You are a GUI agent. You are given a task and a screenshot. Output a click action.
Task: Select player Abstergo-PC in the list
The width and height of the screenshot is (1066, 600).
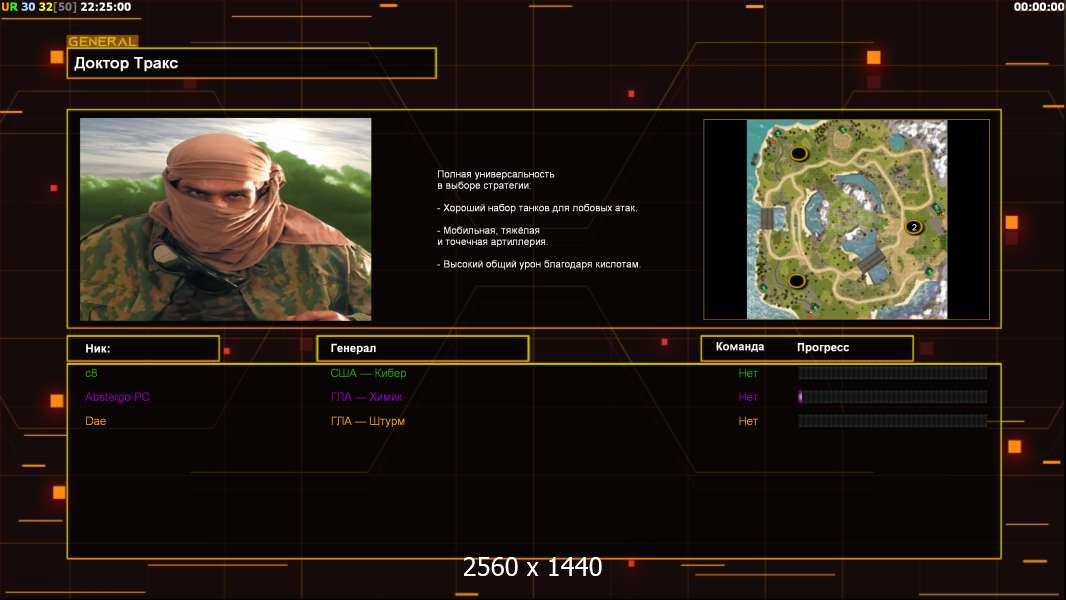pos(118,397)
